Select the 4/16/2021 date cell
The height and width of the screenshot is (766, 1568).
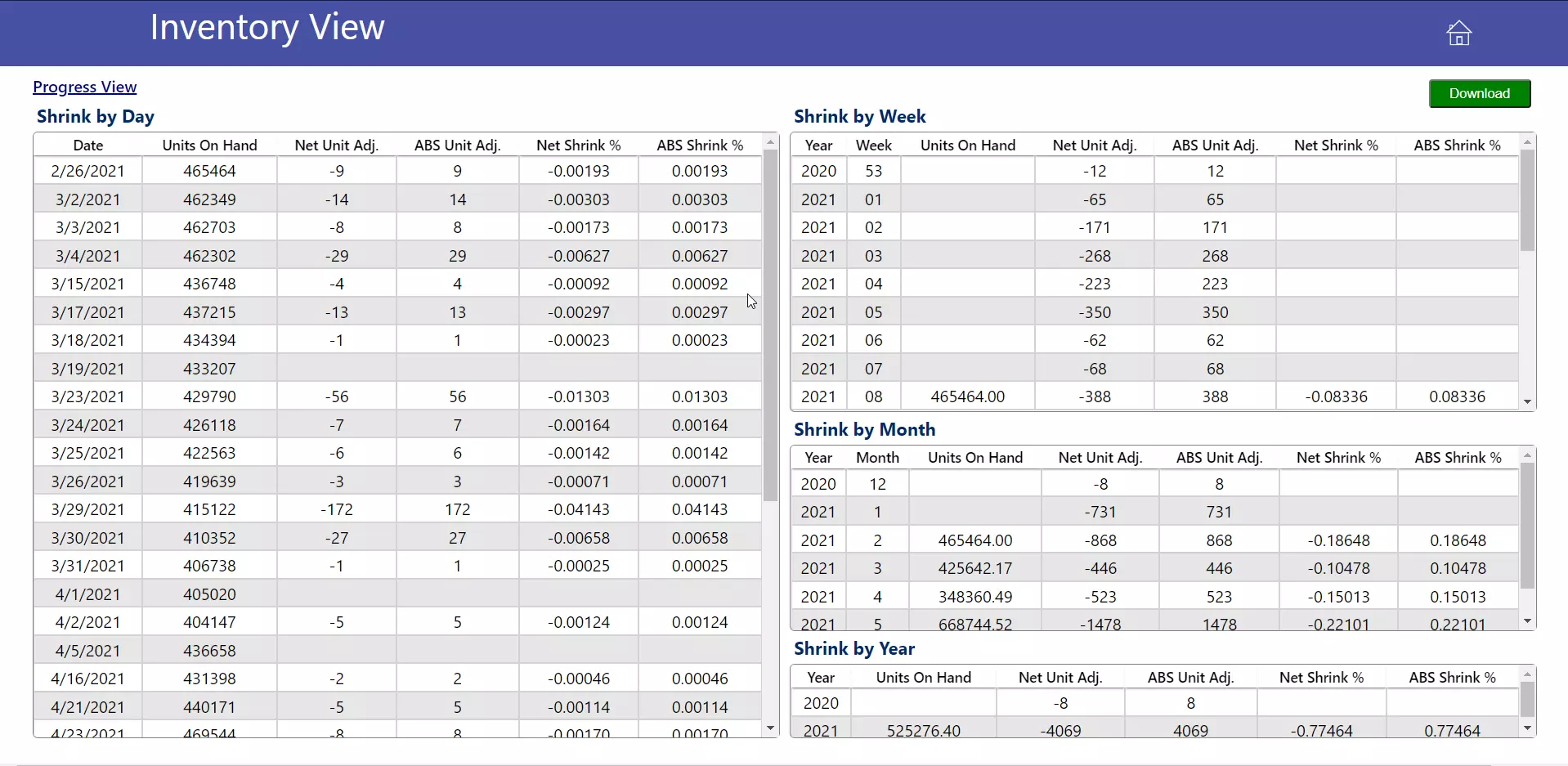click(88, 679)
